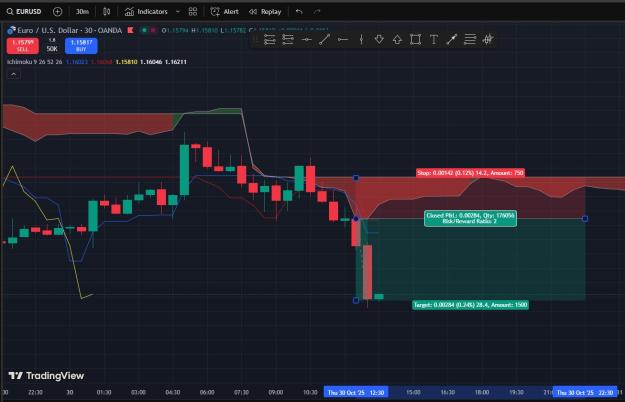Viewport: 625px width, 402px height.
Task: Collapse the indicator legend chevron
Action: (x=14, y=75)
